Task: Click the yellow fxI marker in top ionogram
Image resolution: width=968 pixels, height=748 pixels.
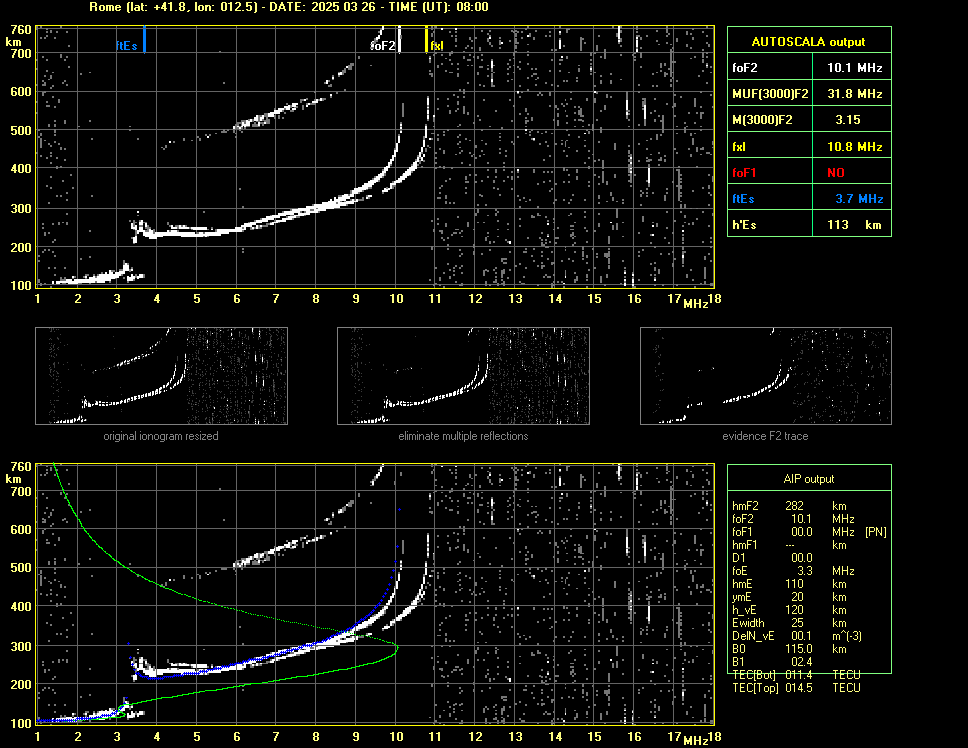Action: pyautogui.click(x=427, y=39)
